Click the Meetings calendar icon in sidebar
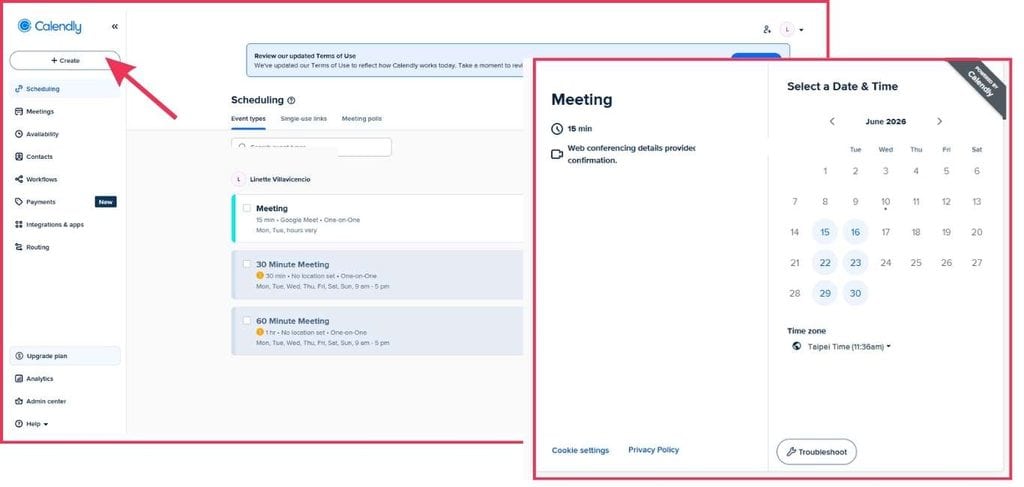Screen dimensions: 1024x487 tap(19, 112)
